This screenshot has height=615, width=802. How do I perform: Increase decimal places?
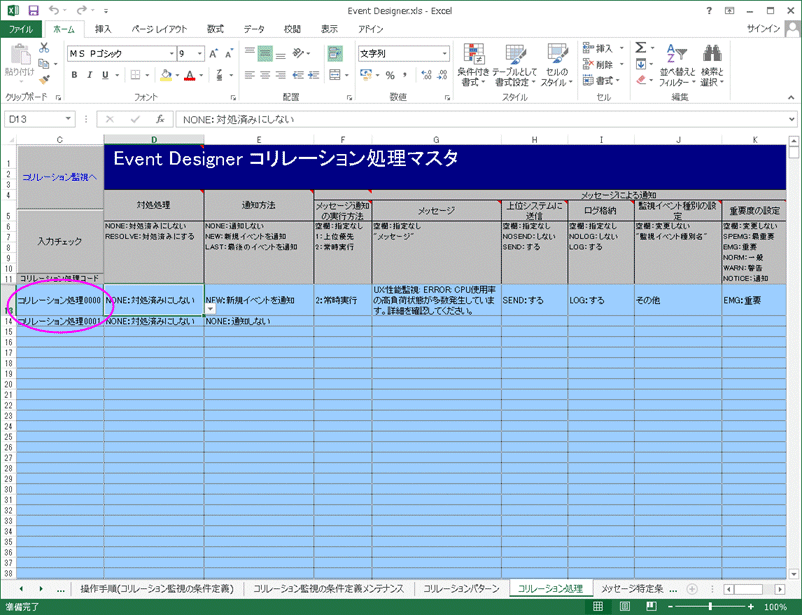coord(426,75)
